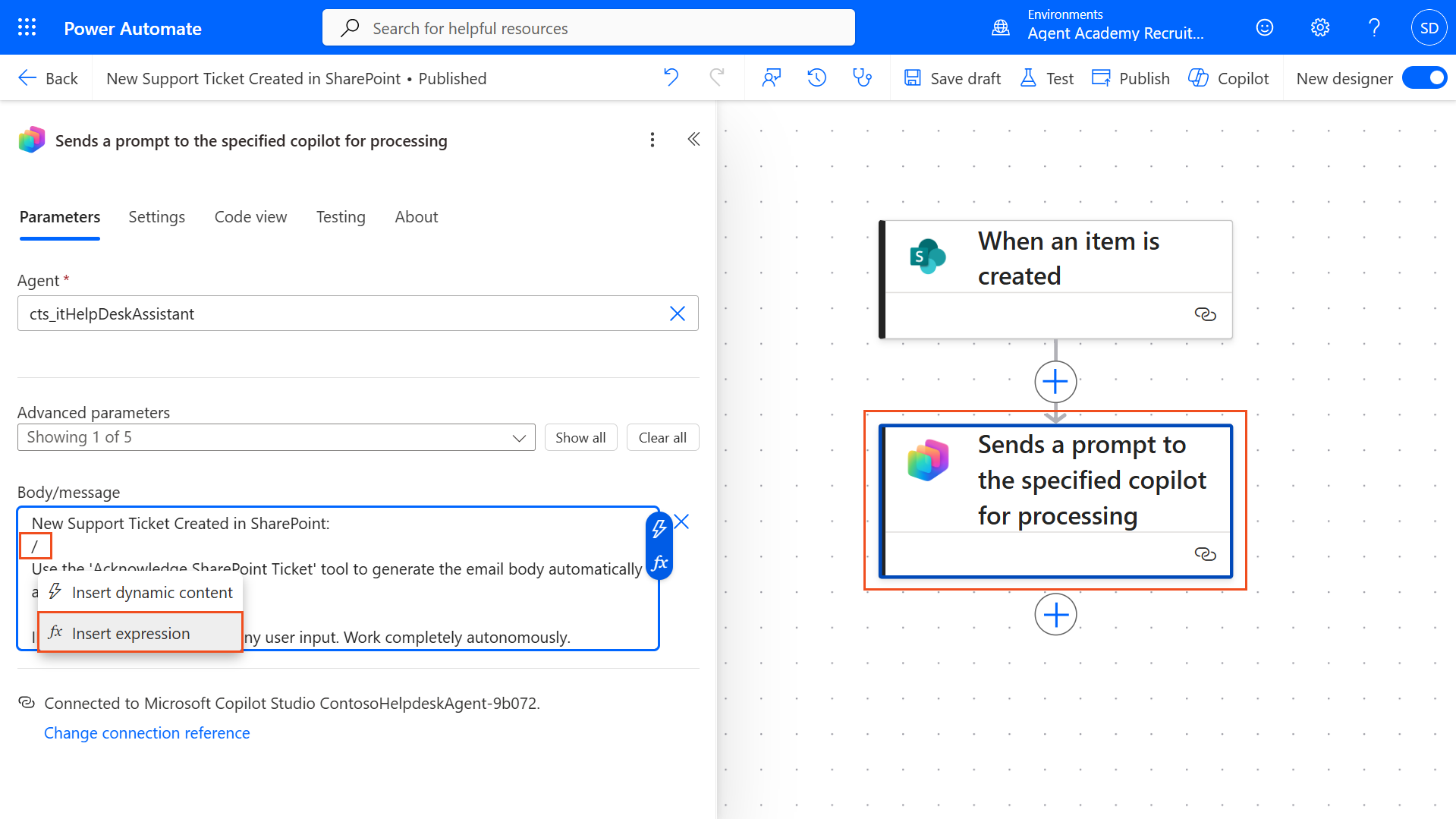This screenshot has width=1456, height=819.
Task: Open the app launcher waffle icon
Action: [x=27, y=28]
